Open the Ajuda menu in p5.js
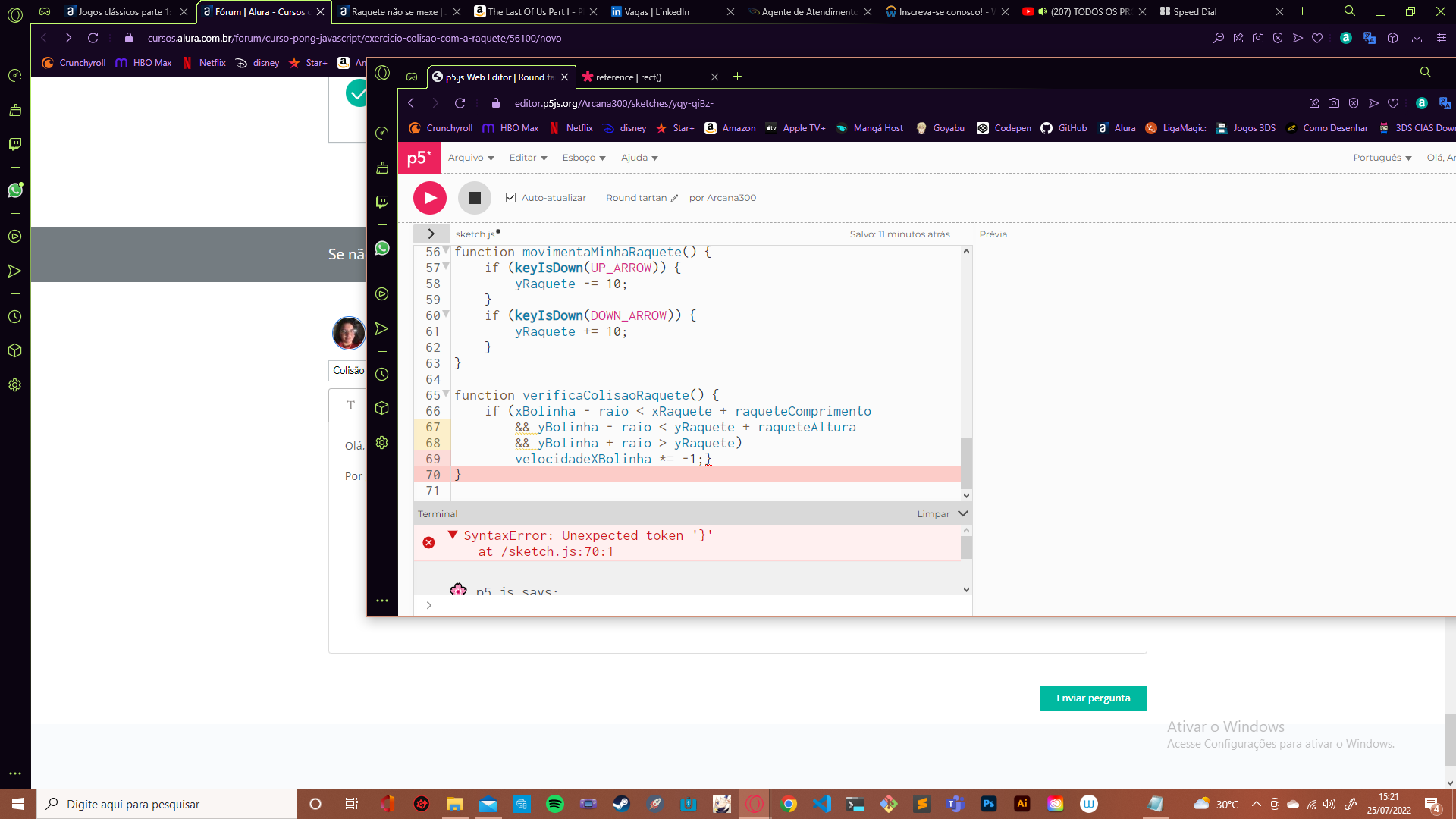Viewport: 1456px width, 819px height. click(x=637, y=157)
